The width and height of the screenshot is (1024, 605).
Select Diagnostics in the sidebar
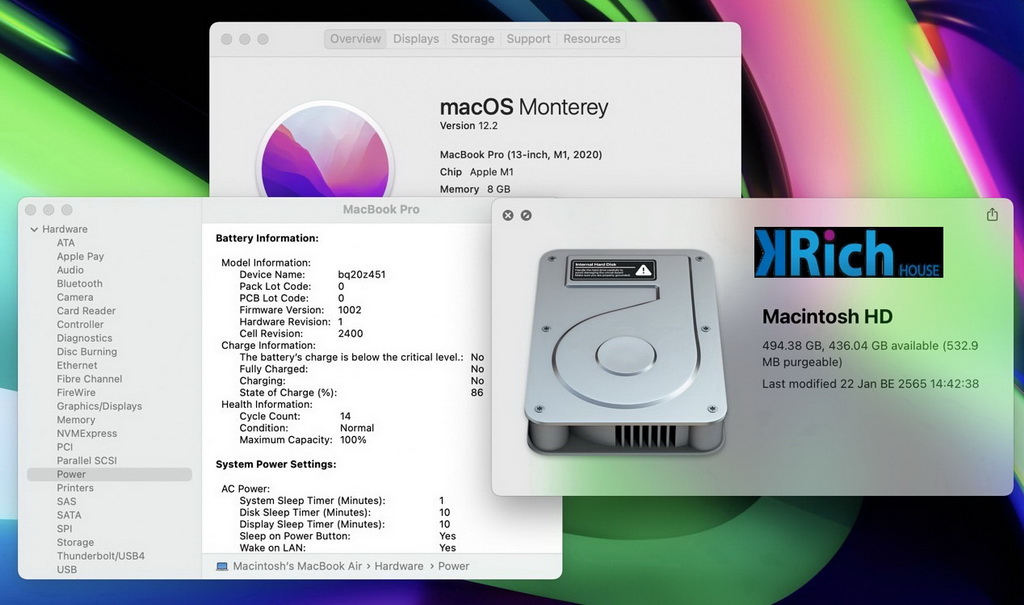point(84,338)
